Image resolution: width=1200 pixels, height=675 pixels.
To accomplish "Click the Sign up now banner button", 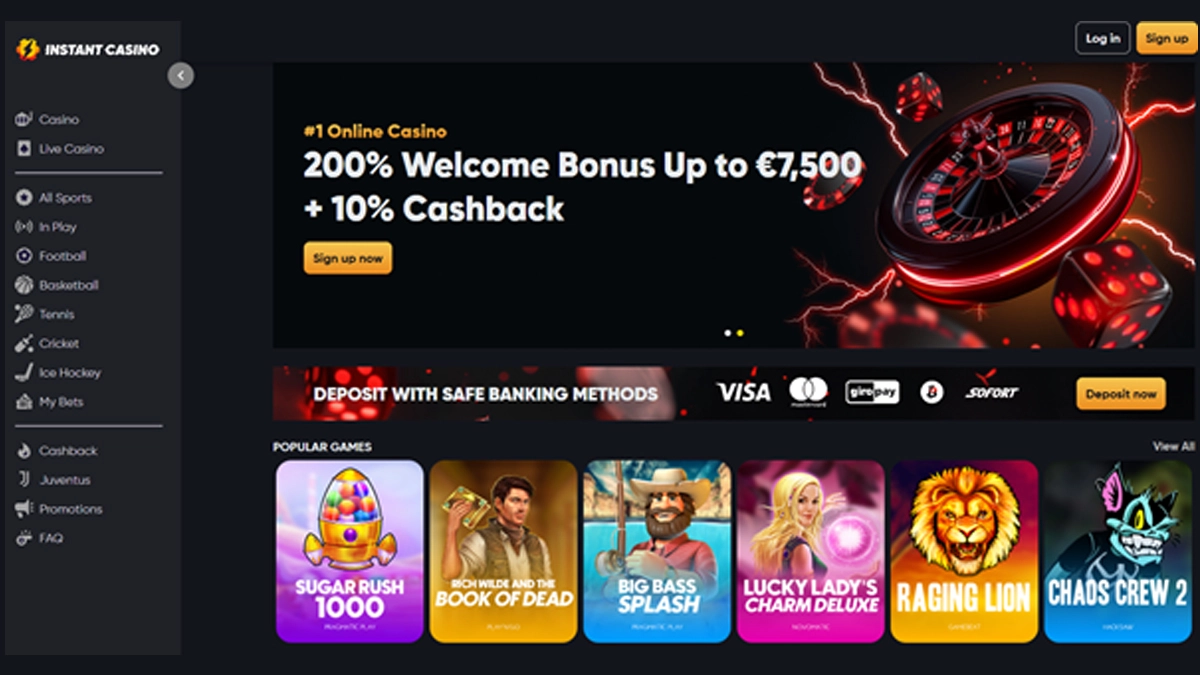I will [x=348, y=258].
